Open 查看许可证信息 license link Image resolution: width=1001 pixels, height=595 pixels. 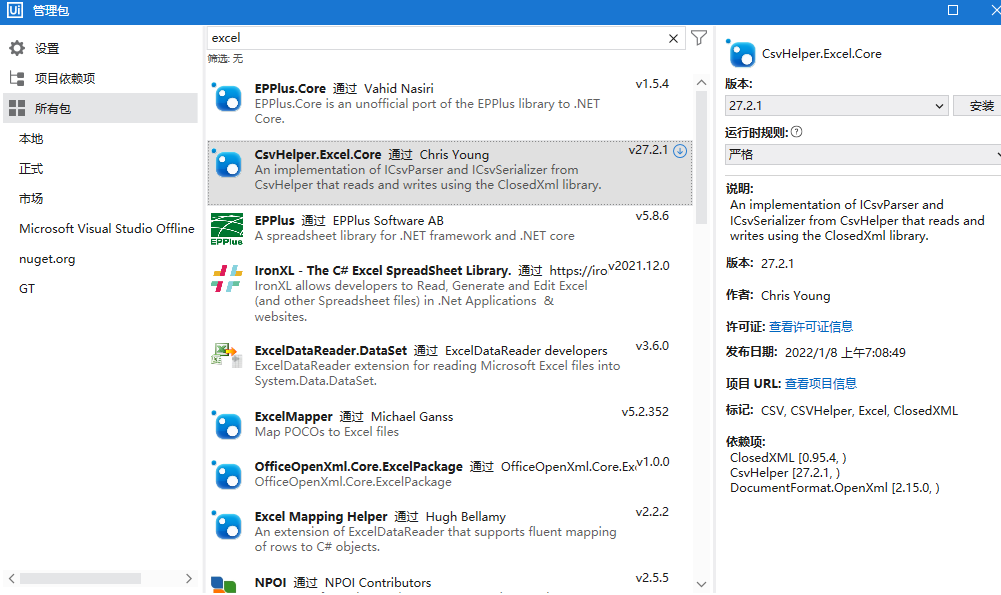[811, 327]
